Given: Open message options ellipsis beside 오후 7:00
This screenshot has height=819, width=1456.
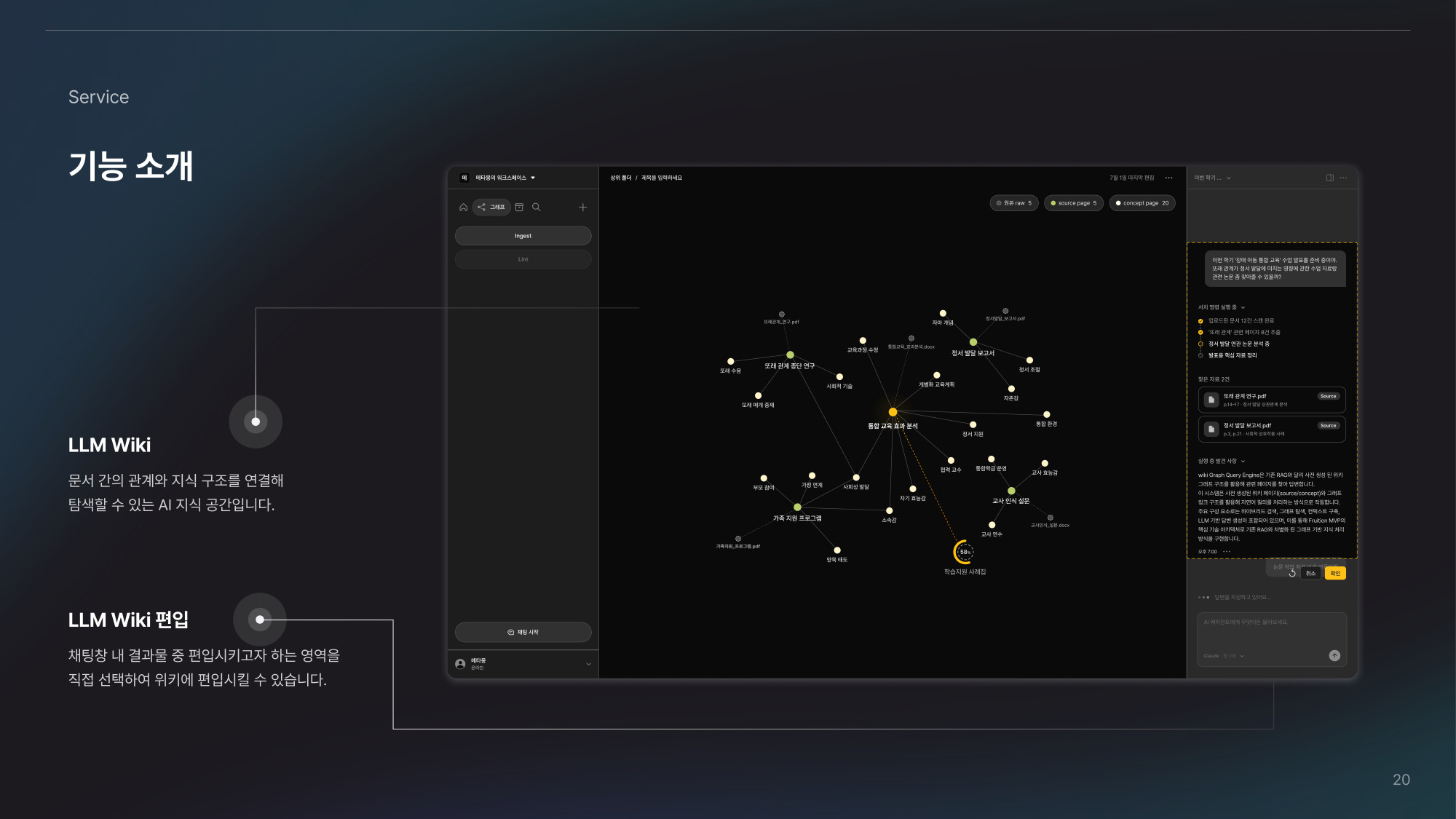Looking at the screenshot, I should pyautogui.click(x=1227, y=552).
